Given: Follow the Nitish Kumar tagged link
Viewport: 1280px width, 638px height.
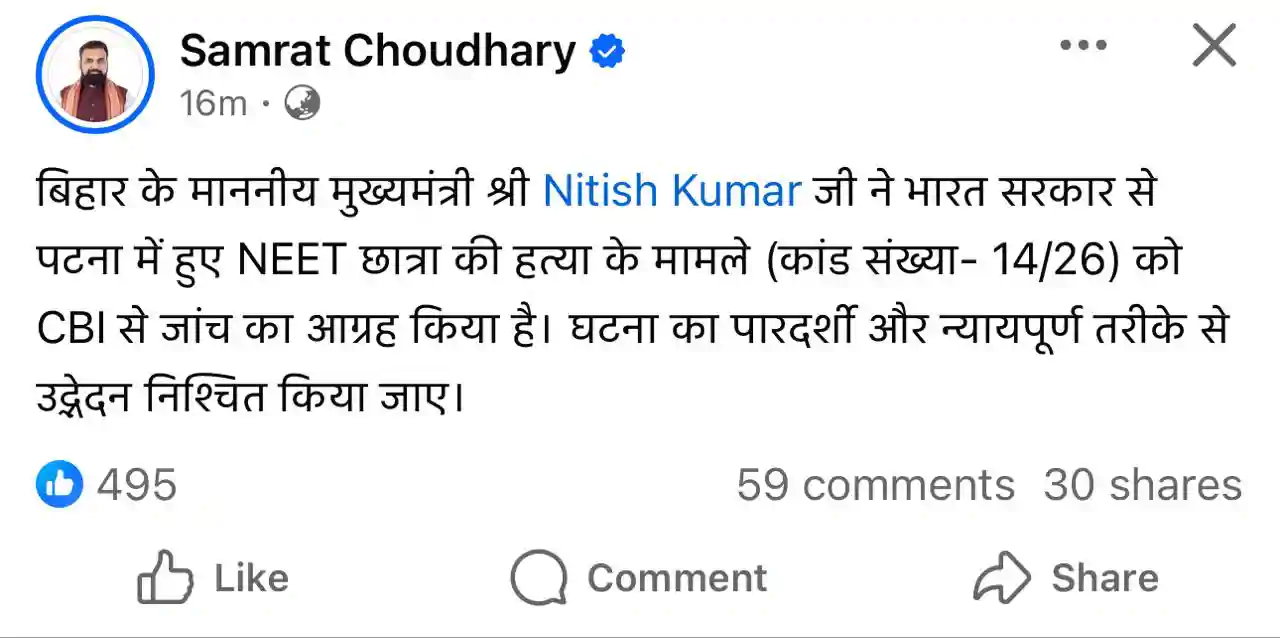Looking at the screenshot, I should pos(672,190).
